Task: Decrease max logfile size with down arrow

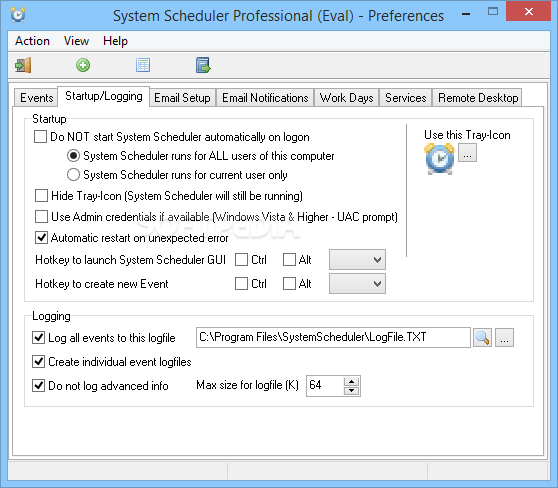Action: pyautogui.click(x=352, y=390)
